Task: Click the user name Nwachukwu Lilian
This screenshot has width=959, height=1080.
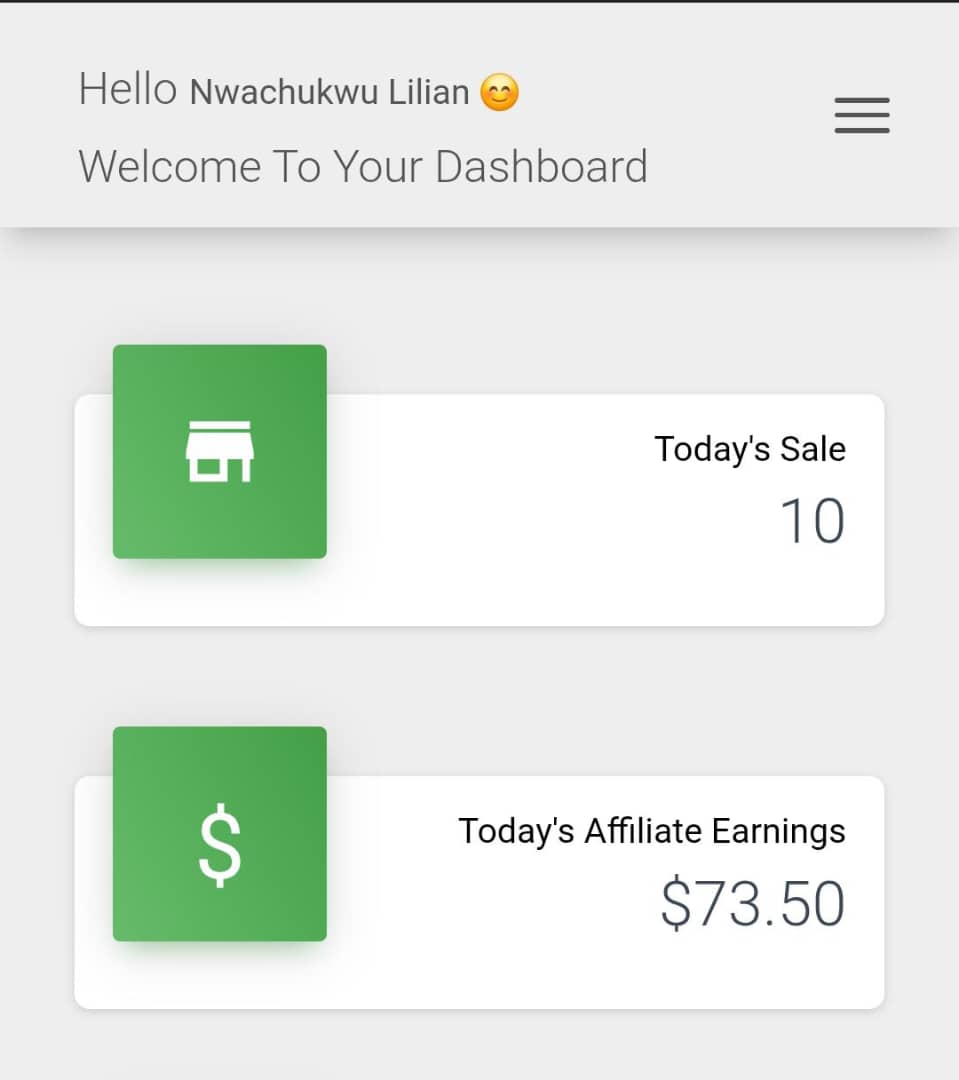Action: pyautogui.click(x=329, y=92)
